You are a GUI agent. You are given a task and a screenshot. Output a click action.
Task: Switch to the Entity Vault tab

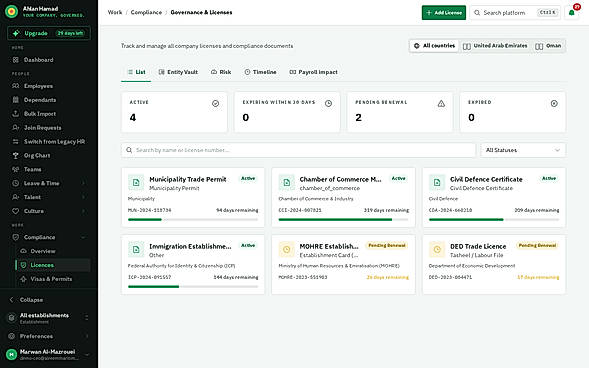pyautogui.click(x=178, y=72)
